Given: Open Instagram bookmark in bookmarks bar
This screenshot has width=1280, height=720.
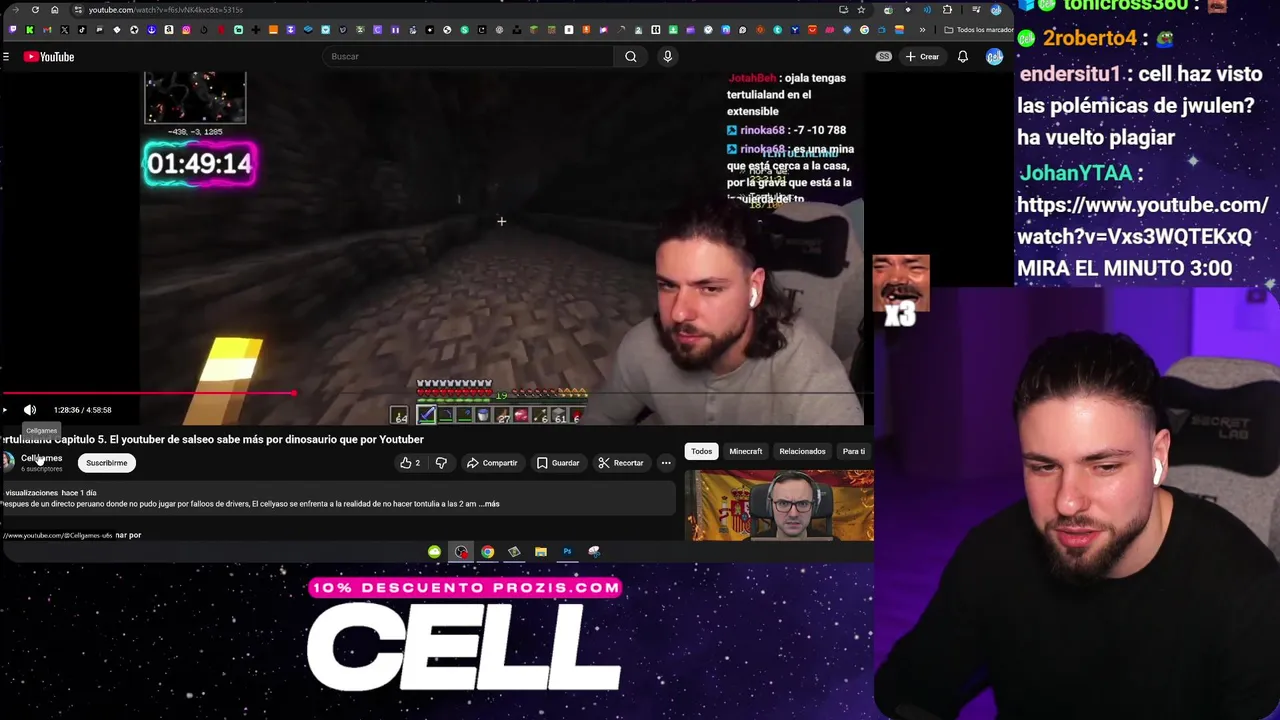Looking at the screenshot, I should tap(186, 30).
